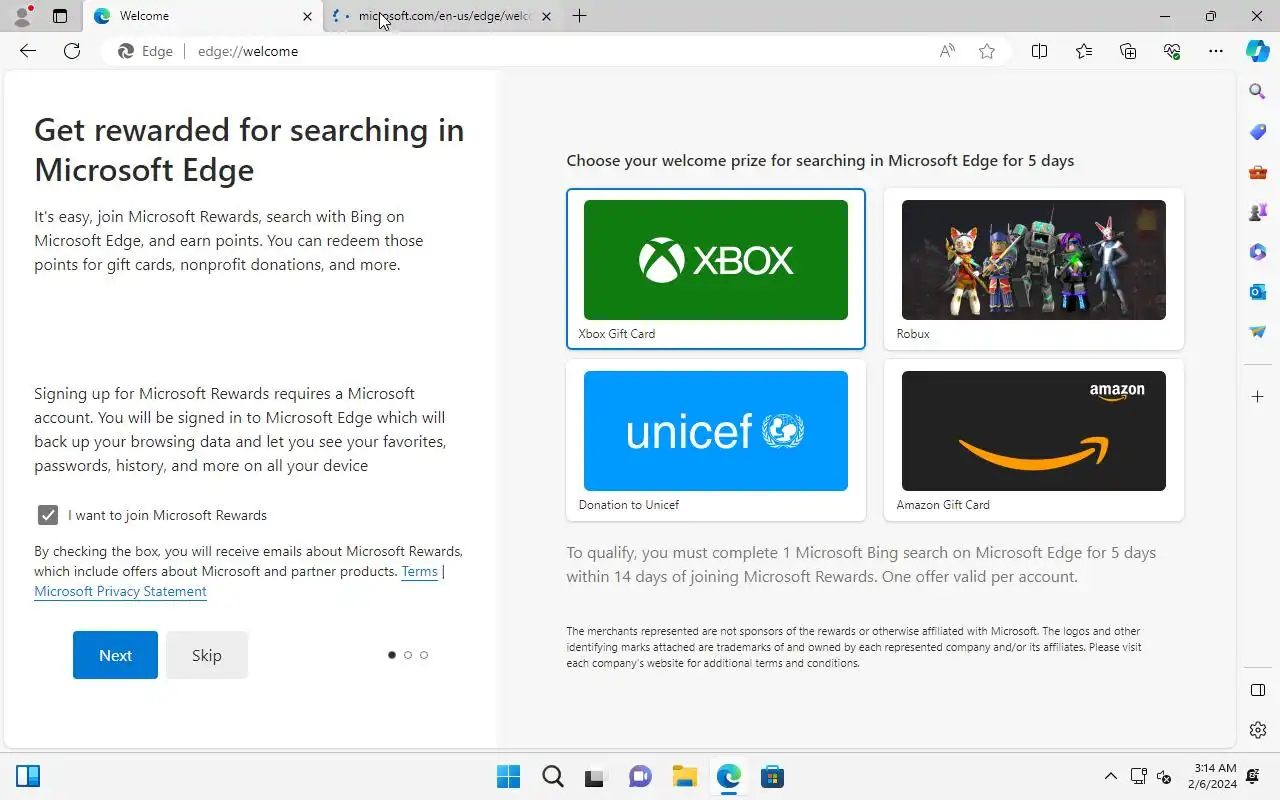Close the Welcome tab

307,16
